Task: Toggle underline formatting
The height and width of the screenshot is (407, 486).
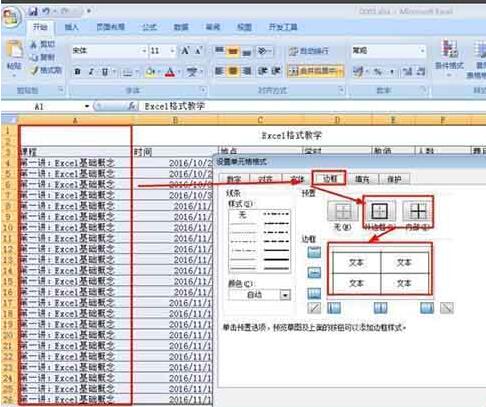Action: point(105,71)
